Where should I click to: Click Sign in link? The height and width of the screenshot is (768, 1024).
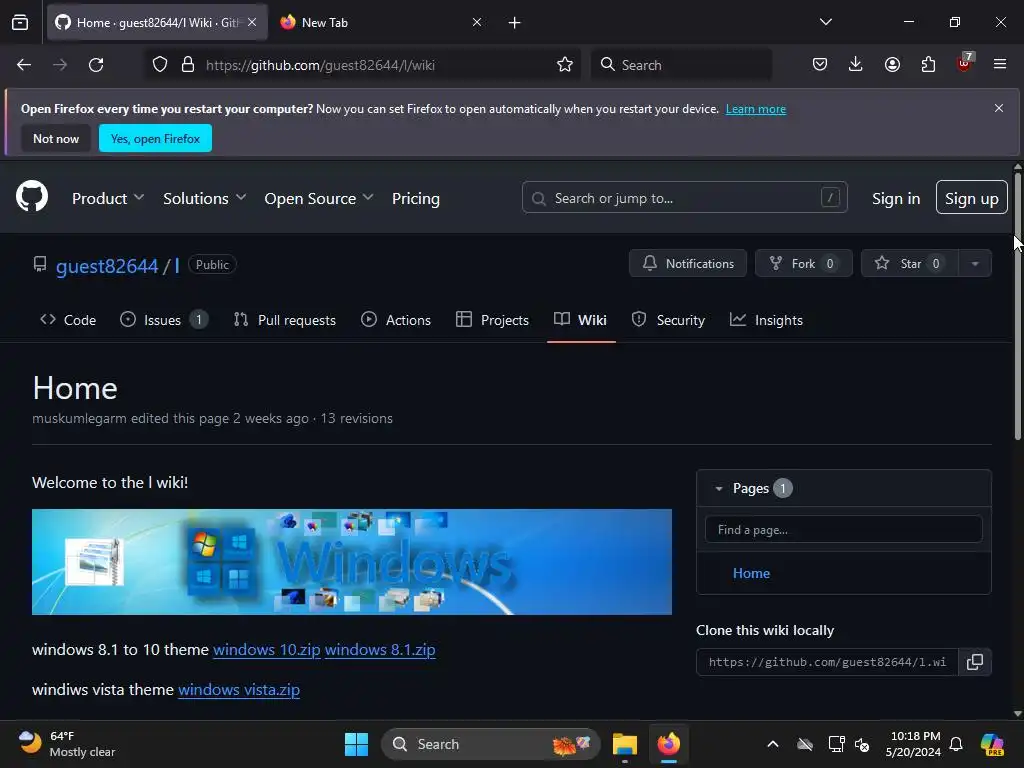[x=896, y=199]
